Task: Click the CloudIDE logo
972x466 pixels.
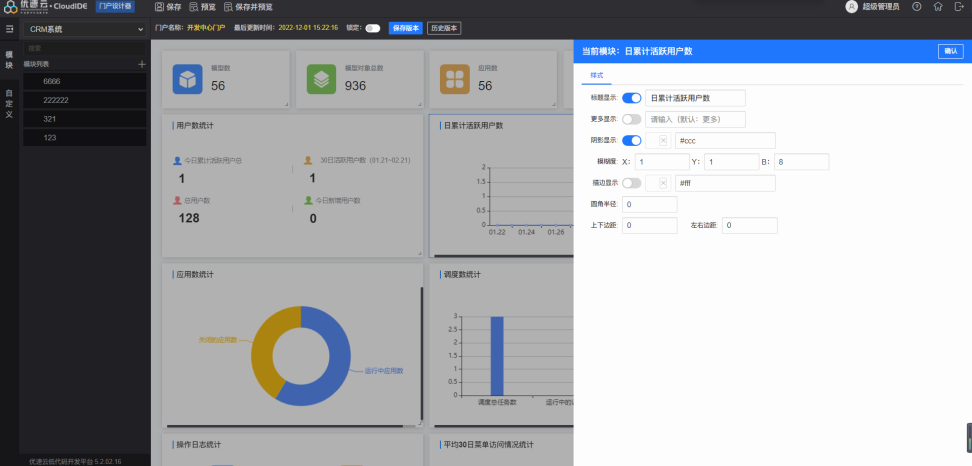Action: pos(46,6)
